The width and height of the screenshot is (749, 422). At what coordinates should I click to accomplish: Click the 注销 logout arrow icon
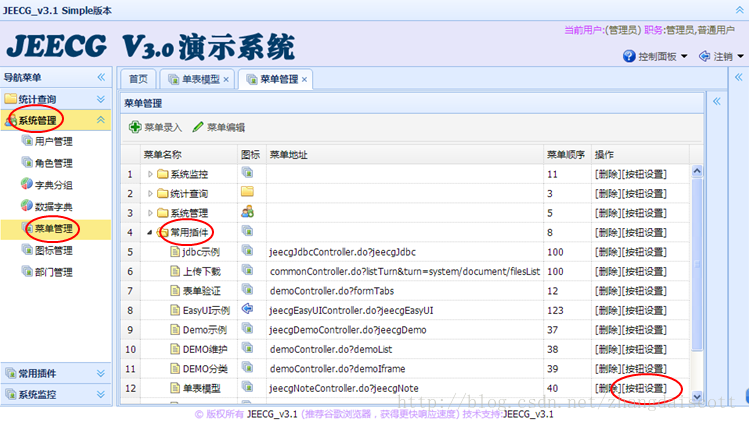[704, 56]
